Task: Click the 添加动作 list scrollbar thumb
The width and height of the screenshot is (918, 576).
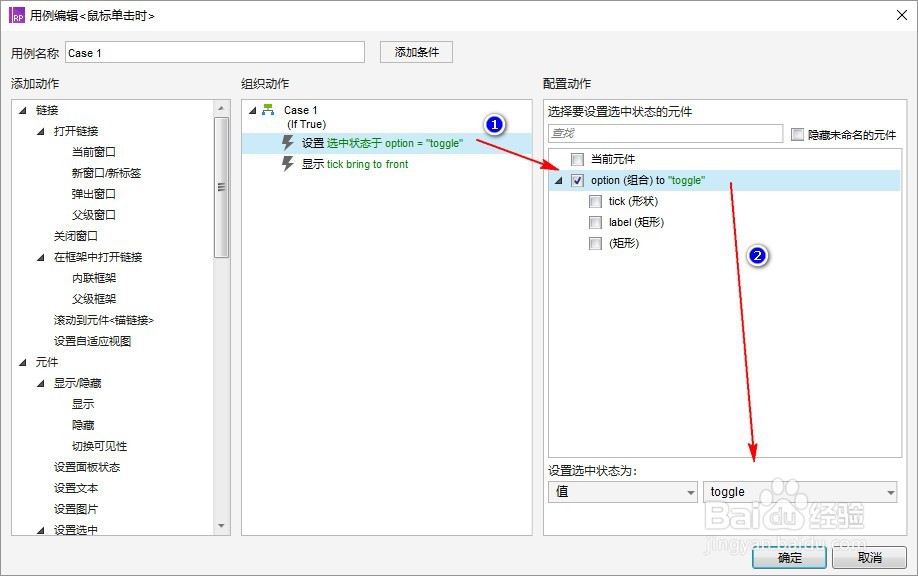Action: point(221,187)
